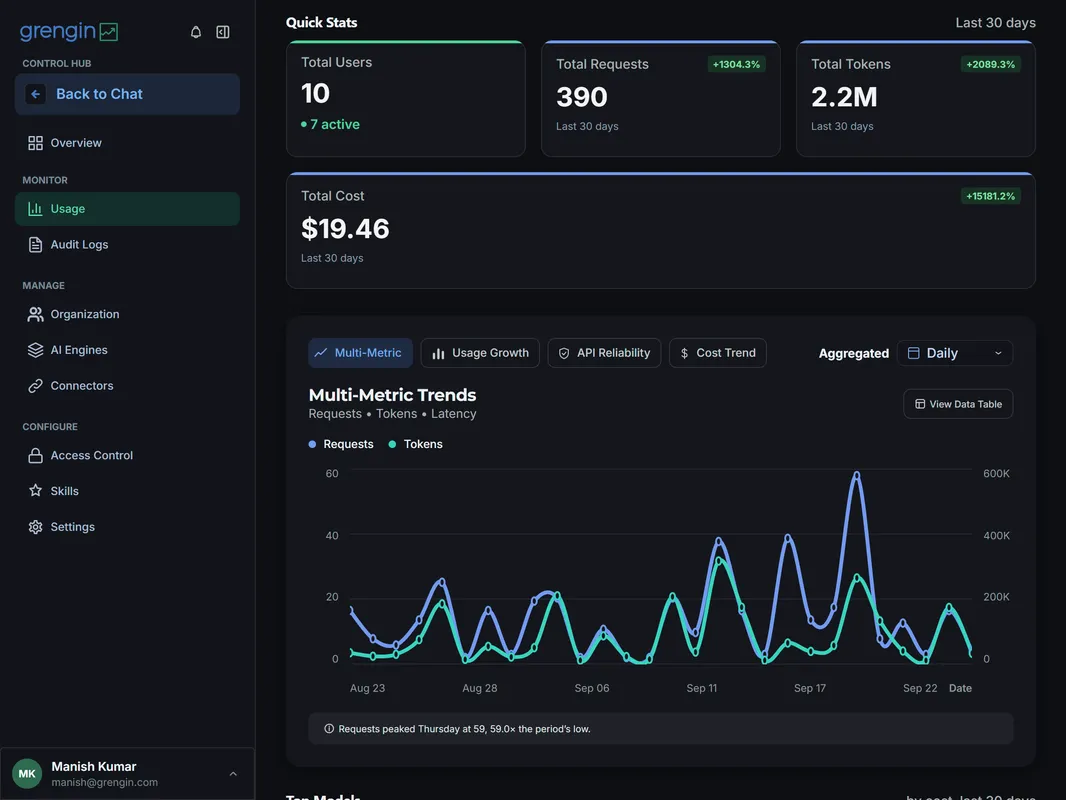Open the Organization page

(127, 314)
